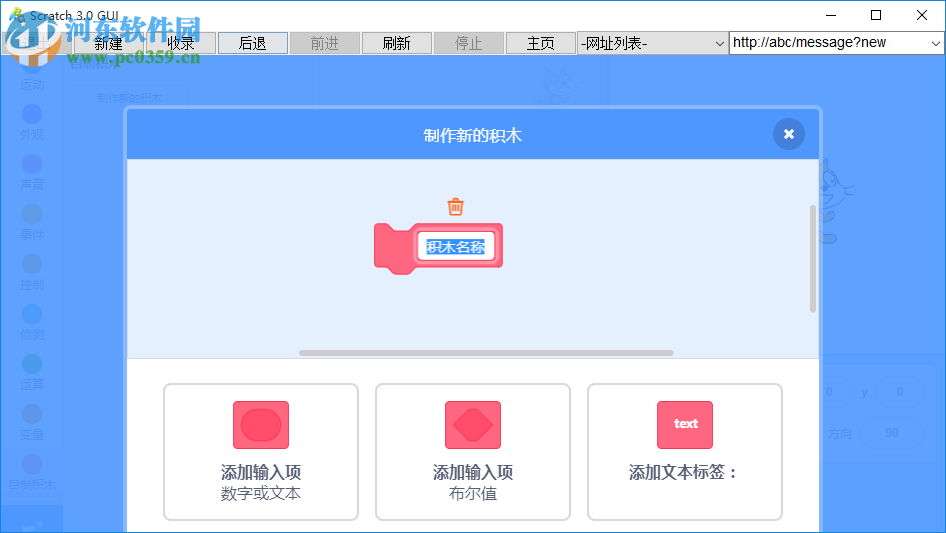
Task: Select dimmed 控制 category in sidebar
Action: (31, 272)
